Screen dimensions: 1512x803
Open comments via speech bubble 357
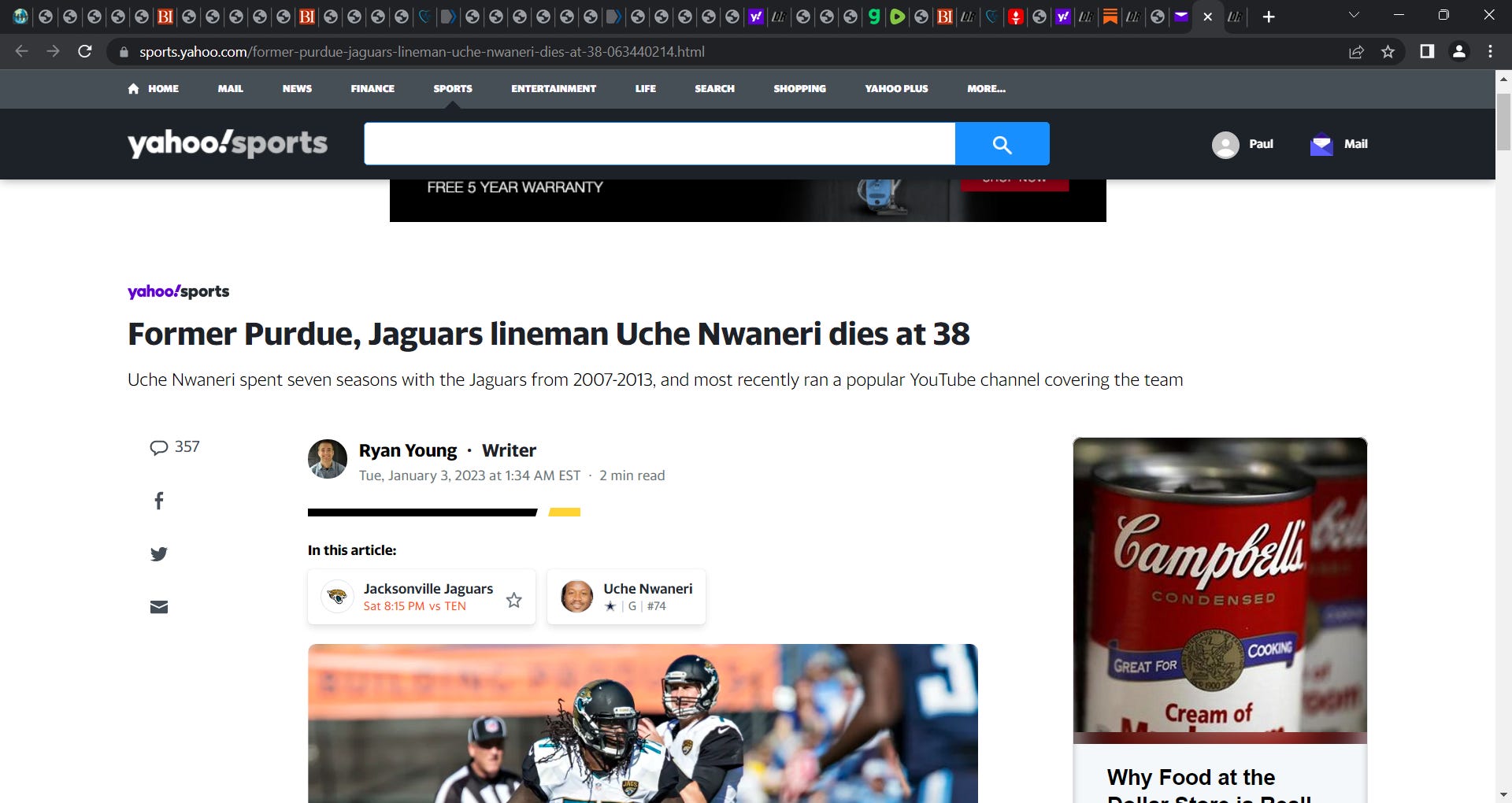point(175,447)
